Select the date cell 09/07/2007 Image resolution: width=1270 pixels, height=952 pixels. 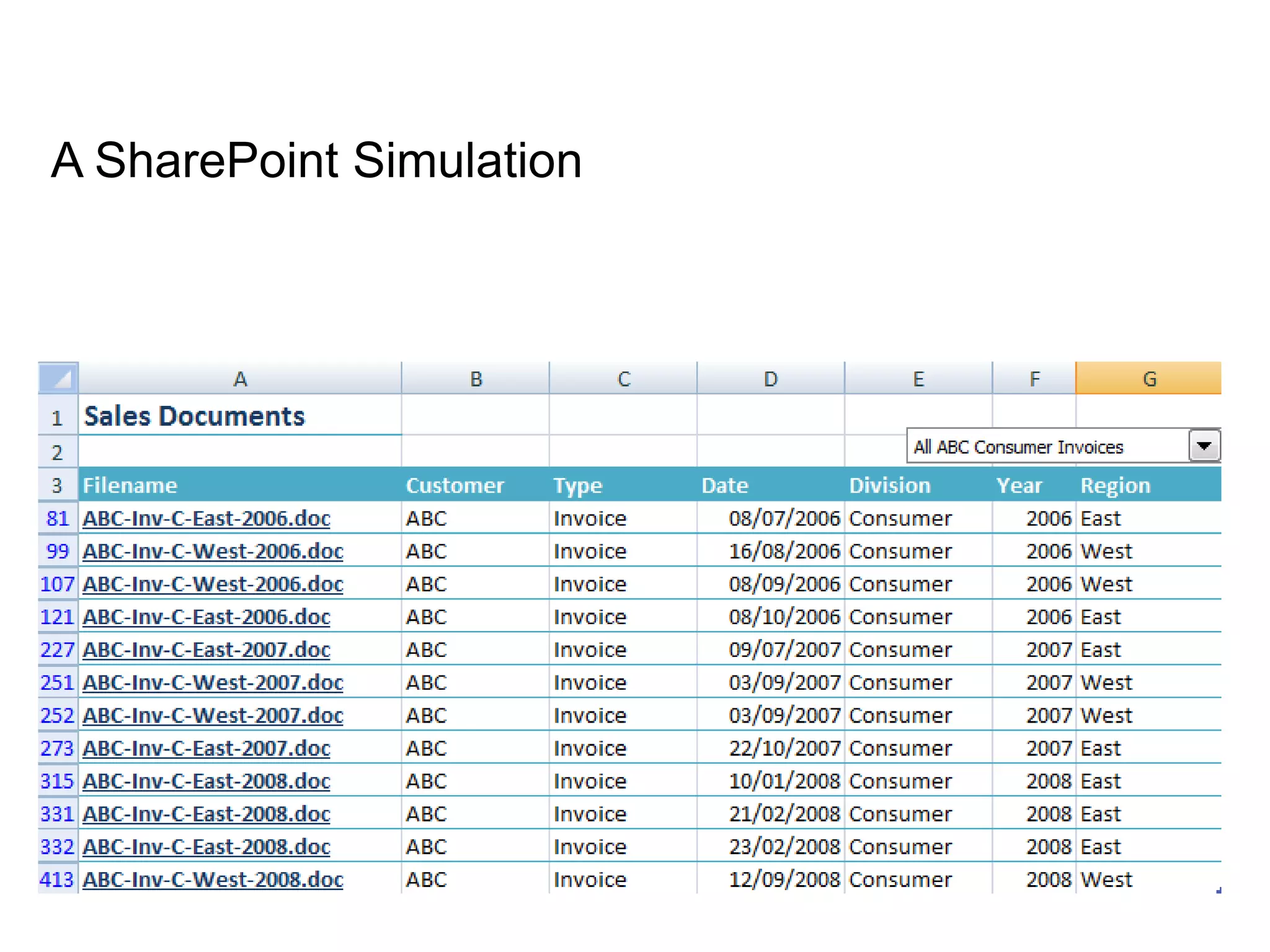point(771,650)
